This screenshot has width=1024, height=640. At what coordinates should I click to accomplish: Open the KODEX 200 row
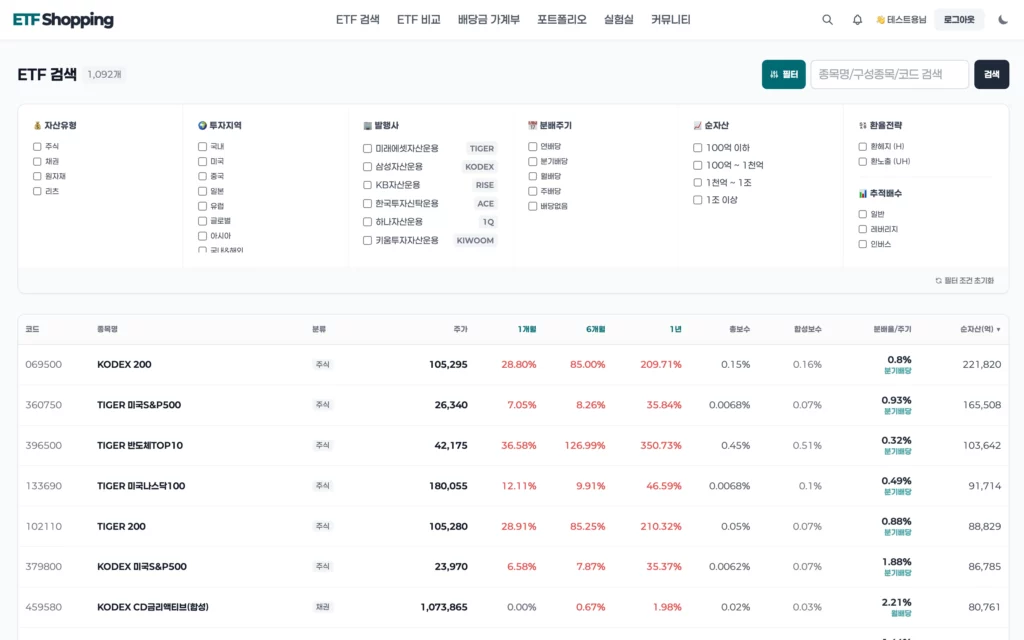513,364
